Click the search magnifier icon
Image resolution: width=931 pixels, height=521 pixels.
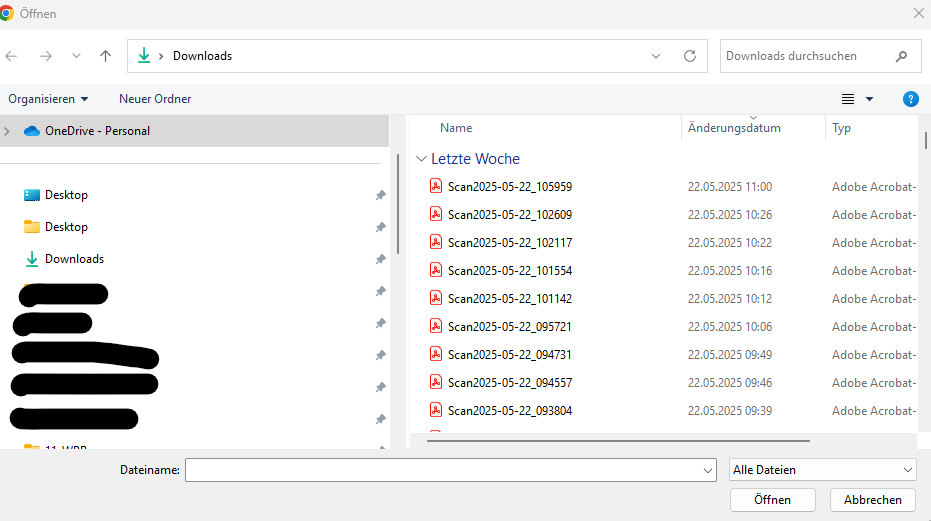901,56
